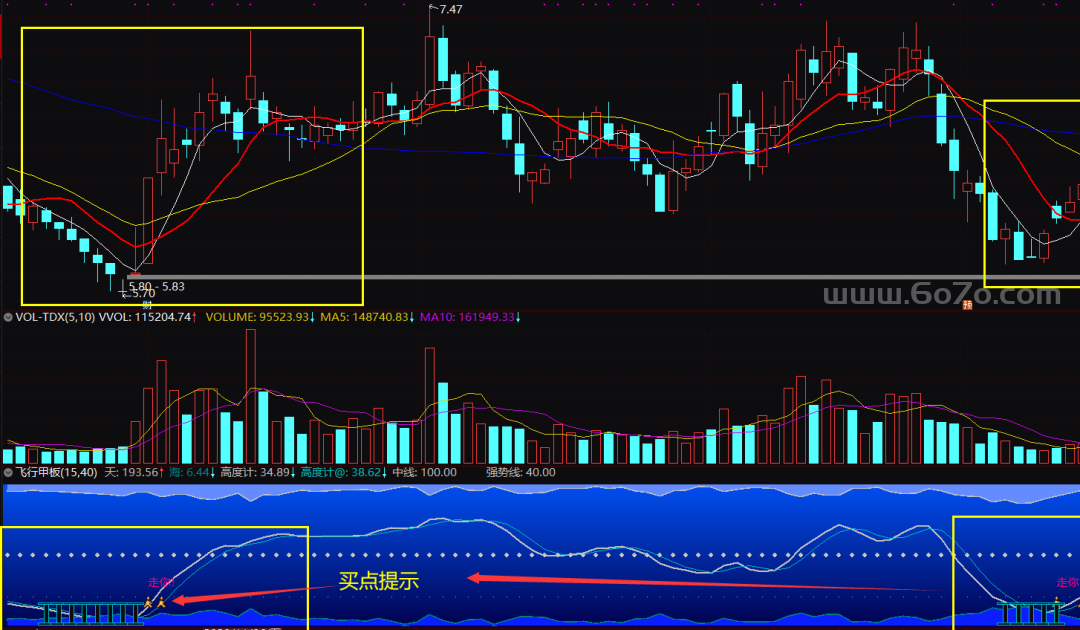Click the gray horizontal support line at 5.80
Image resolution: width=1080 pixels, height=630 pixels.
point(600,276)
